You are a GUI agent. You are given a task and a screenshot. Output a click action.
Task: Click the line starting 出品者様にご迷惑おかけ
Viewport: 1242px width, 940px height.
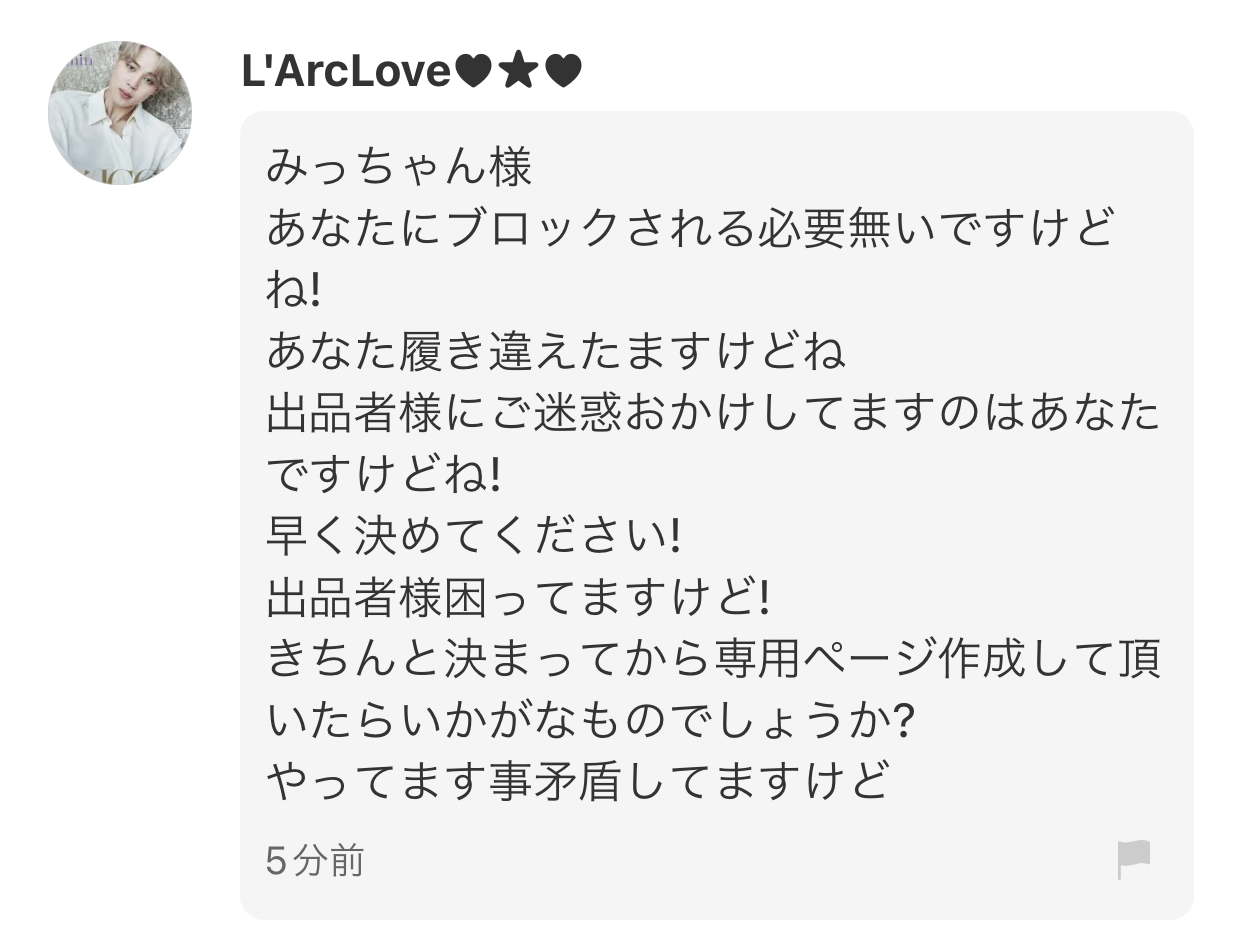(713, 414)
